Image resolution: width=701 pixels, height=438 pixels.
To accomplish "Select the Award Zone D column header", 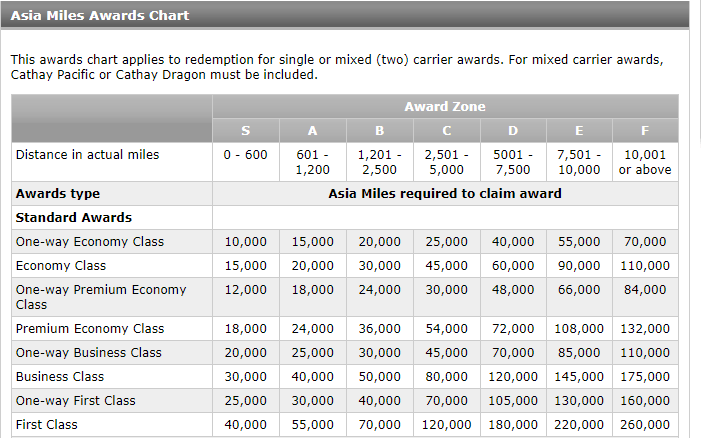I will pos(513,131).
